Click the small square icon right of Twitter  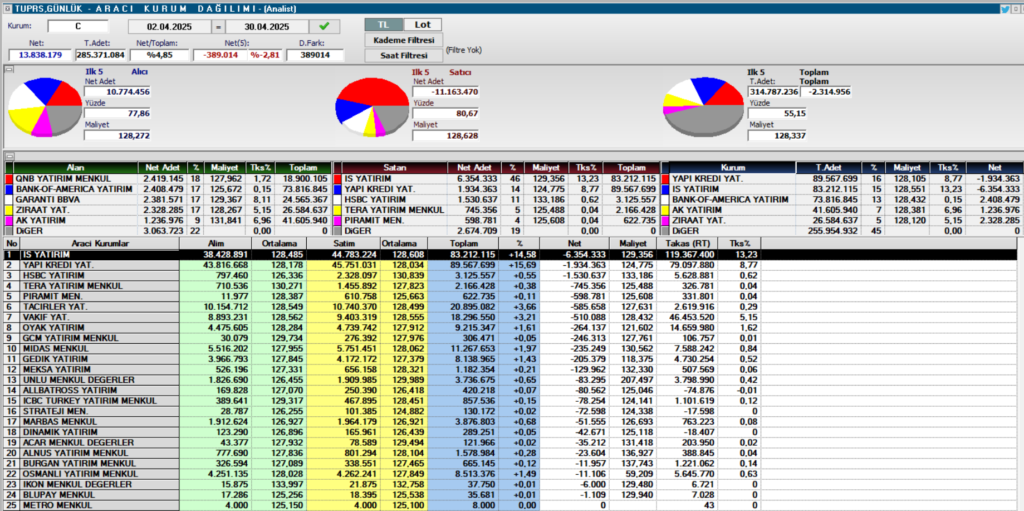tap(1017, 8)
